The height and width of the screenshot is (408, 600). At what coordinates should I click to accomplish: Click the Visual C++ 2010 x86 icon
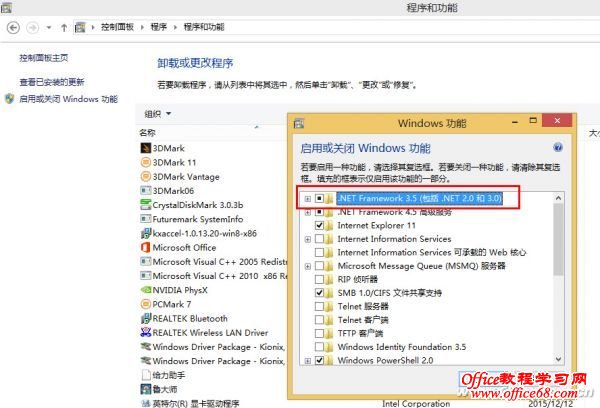click(145, 276)
